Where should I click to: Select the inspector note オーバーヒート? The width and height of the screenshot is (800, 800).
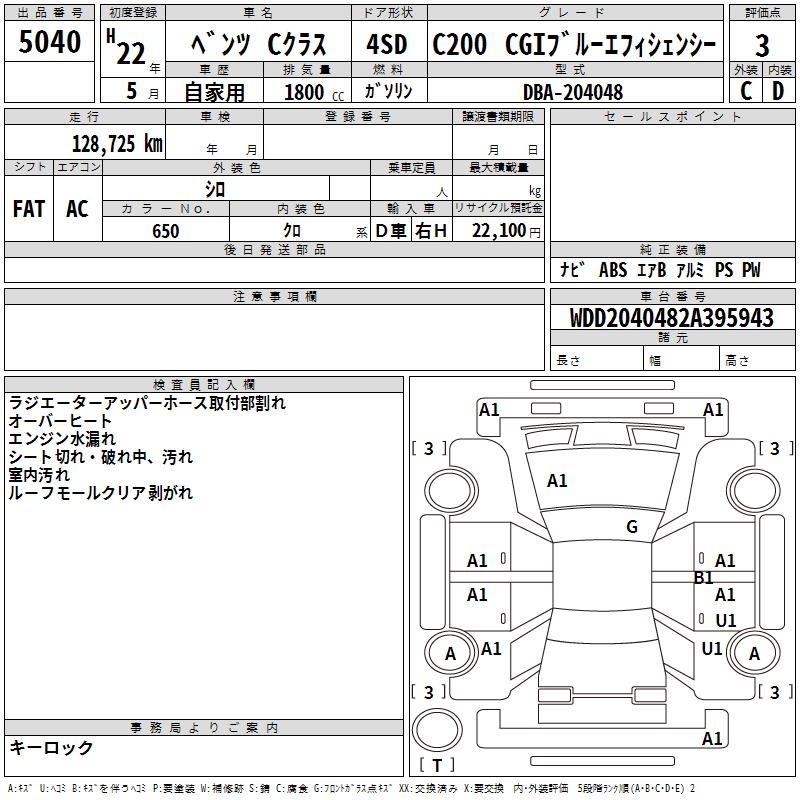coord(60,421)
